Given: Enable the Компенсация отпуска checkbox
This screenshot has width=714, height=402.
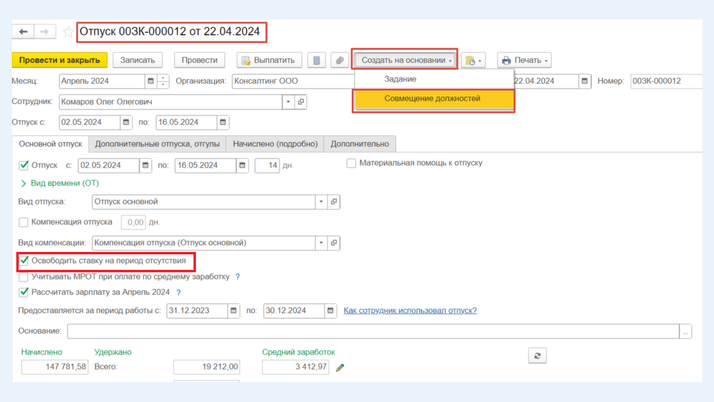Looking at the screenshot, I should (24, 222).
